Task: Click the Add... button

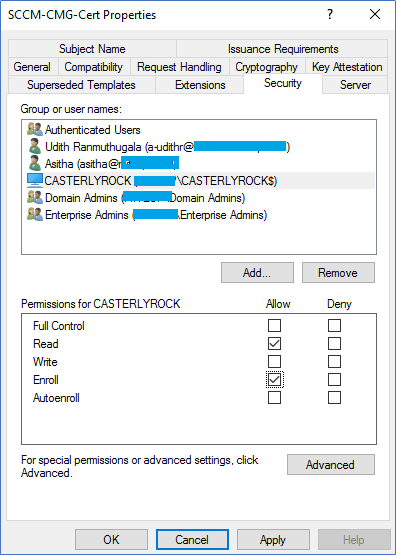Action: pyautogui.click(x=257, y=273)
